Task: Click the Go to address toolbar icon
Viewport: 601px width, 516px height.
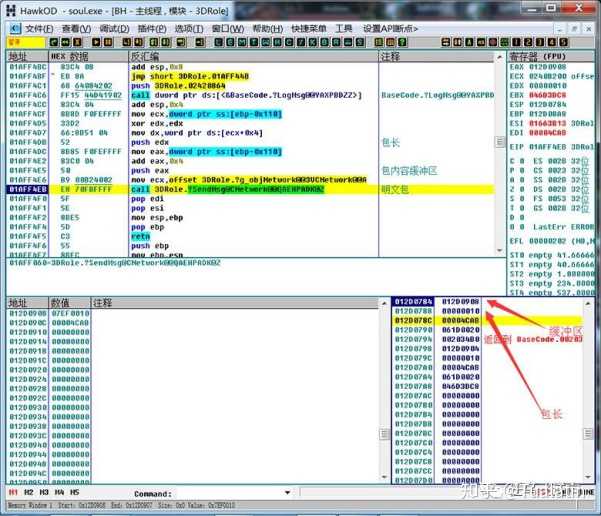Action: 200,42
